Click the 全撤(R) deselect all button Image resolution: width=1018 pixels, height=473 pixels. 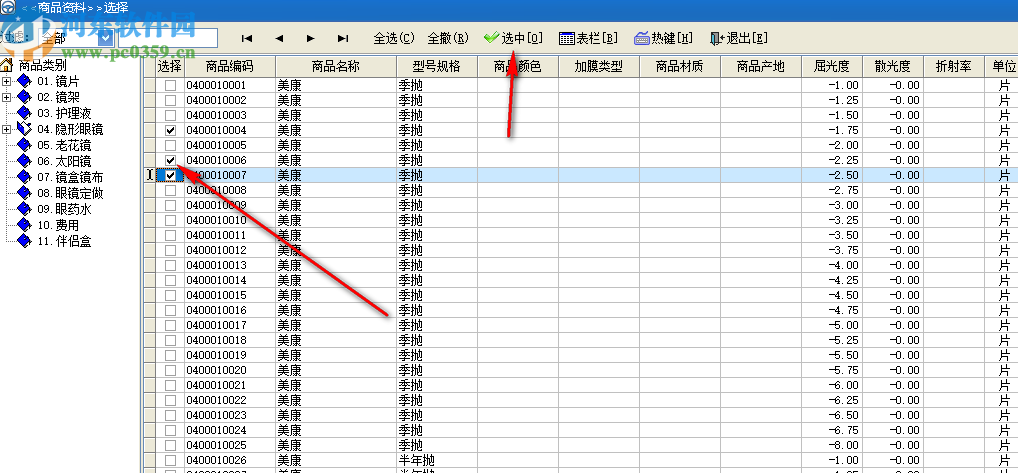[448, 38]
